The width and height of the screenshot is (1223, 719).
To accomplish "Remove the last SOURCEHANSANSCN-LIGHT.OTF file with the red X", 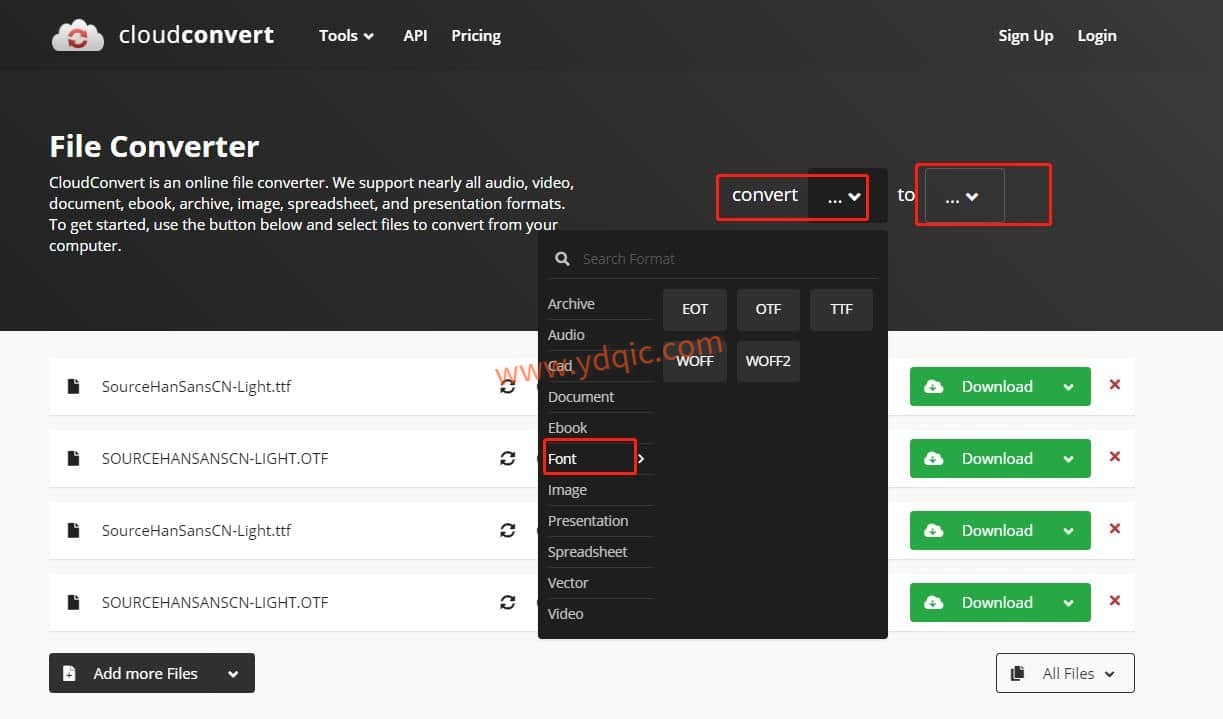I will pos(1115,601).
